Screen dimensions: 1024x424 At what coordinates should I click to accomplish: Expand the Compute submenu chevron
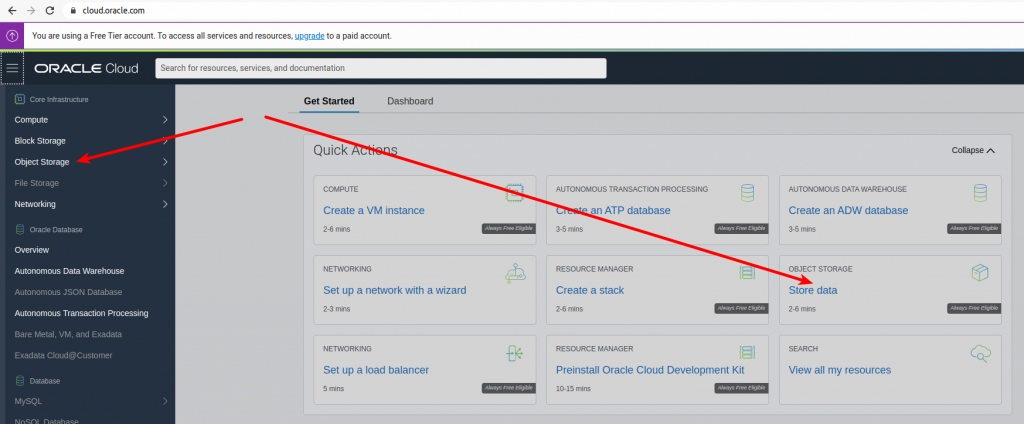(165, 120)
